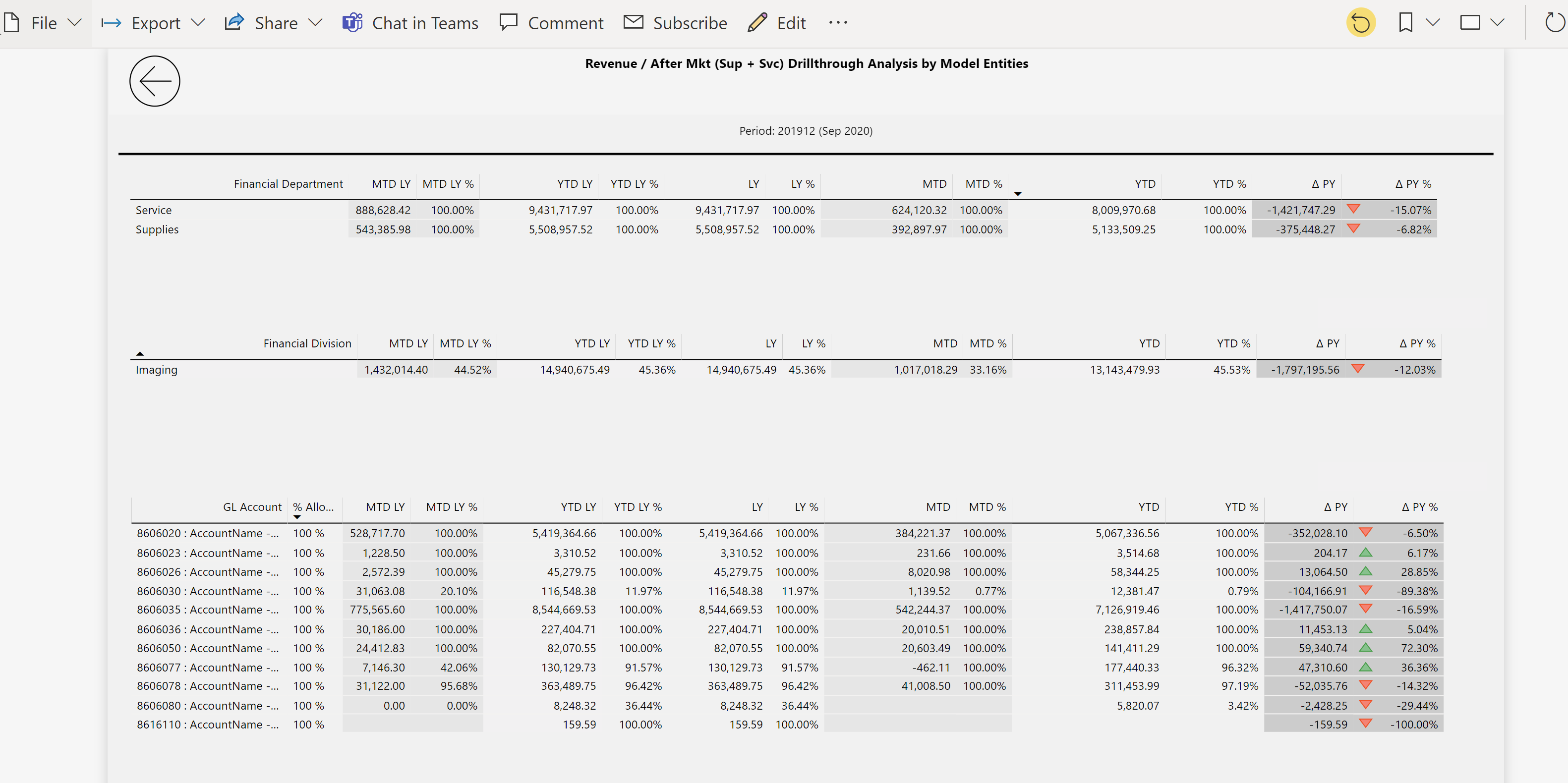The image size is (1568, 783).
Task: Refresh the report visuals
Action: pyautogui.click(x=1555, y=23)
